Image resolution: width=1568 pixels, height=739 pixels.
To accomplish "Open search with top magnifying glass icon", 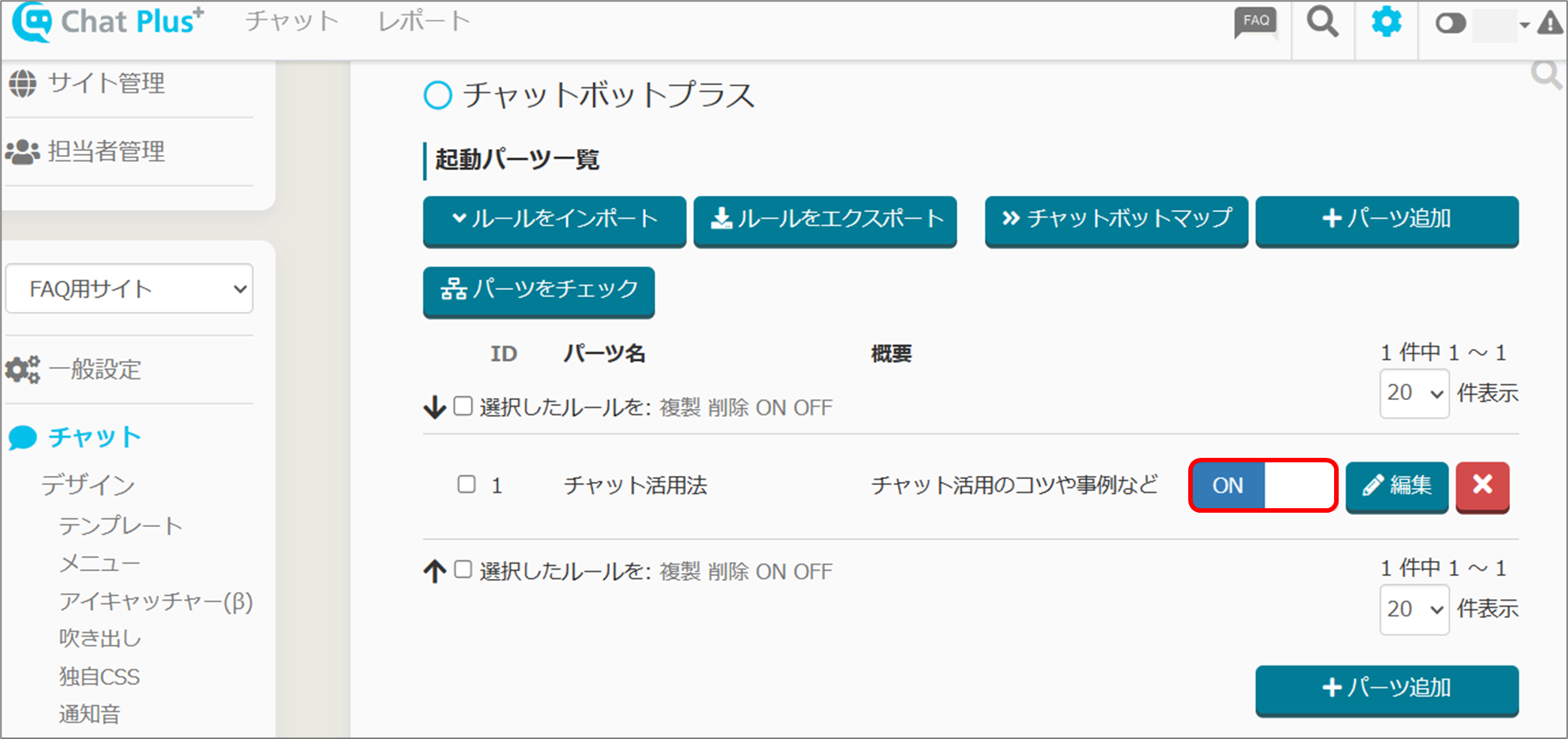I will click(1322, 23).
